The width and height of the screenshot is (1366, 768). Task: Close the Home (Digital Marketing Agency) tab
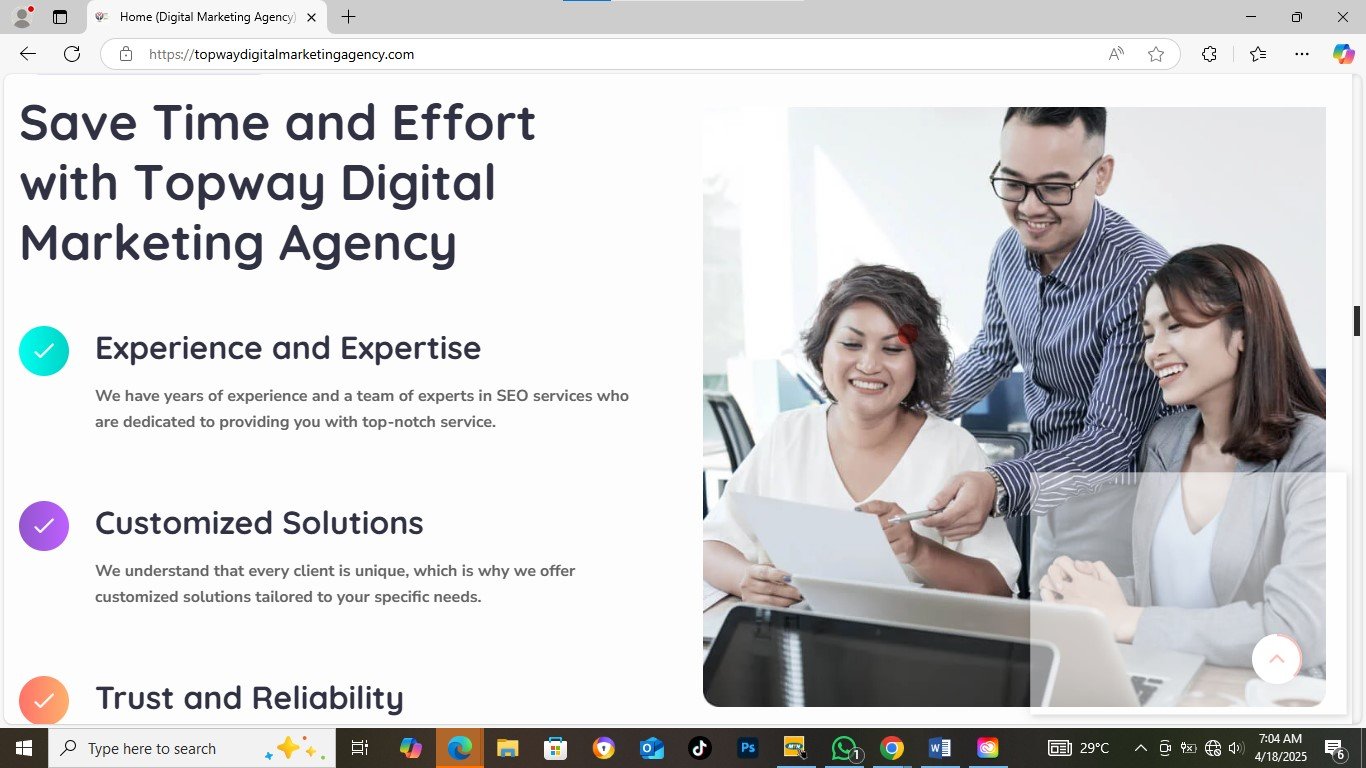[311, 17]
